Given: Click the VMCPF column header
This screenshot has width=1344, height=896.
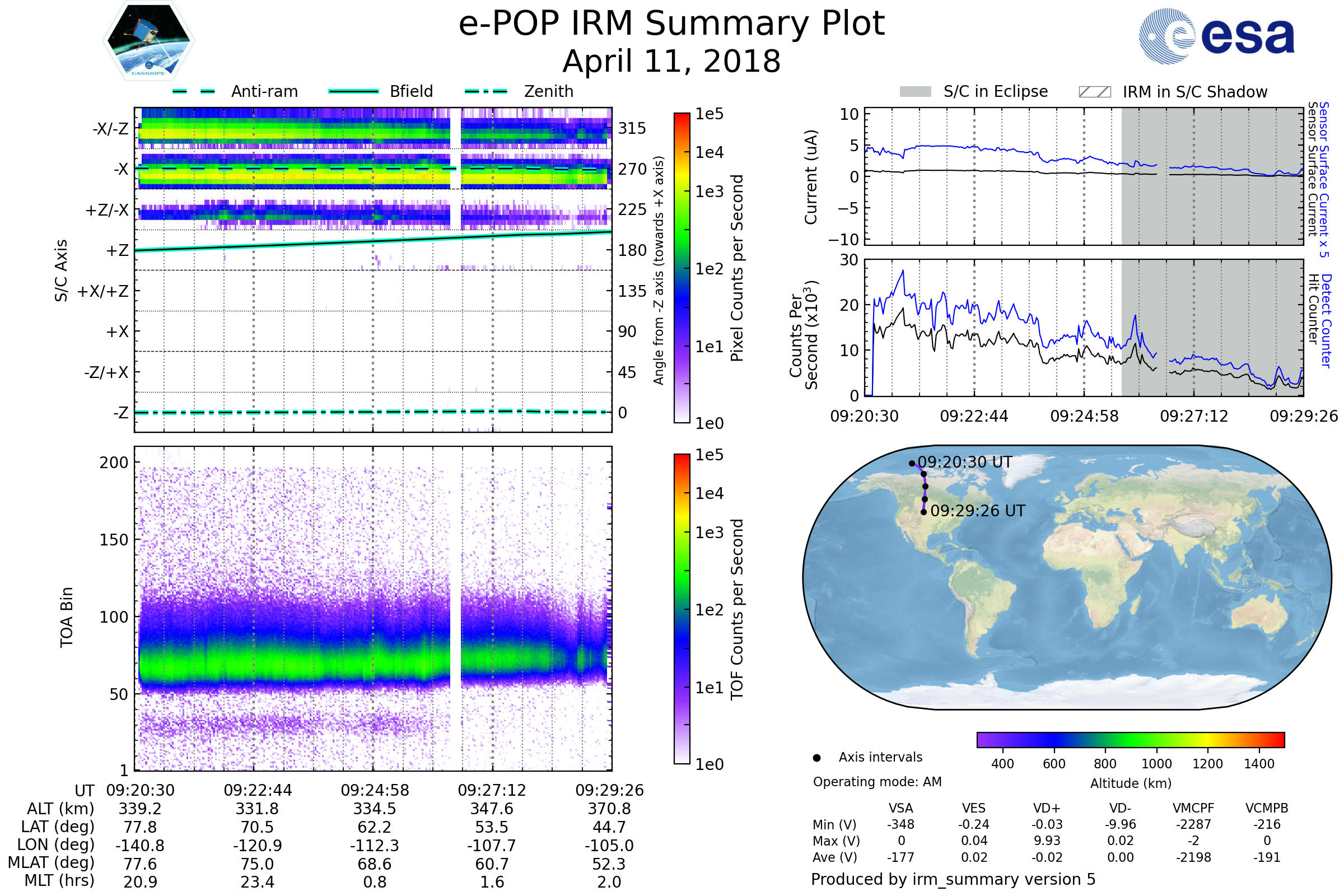Looking at the screenshot, I should tap(1193, 808).
